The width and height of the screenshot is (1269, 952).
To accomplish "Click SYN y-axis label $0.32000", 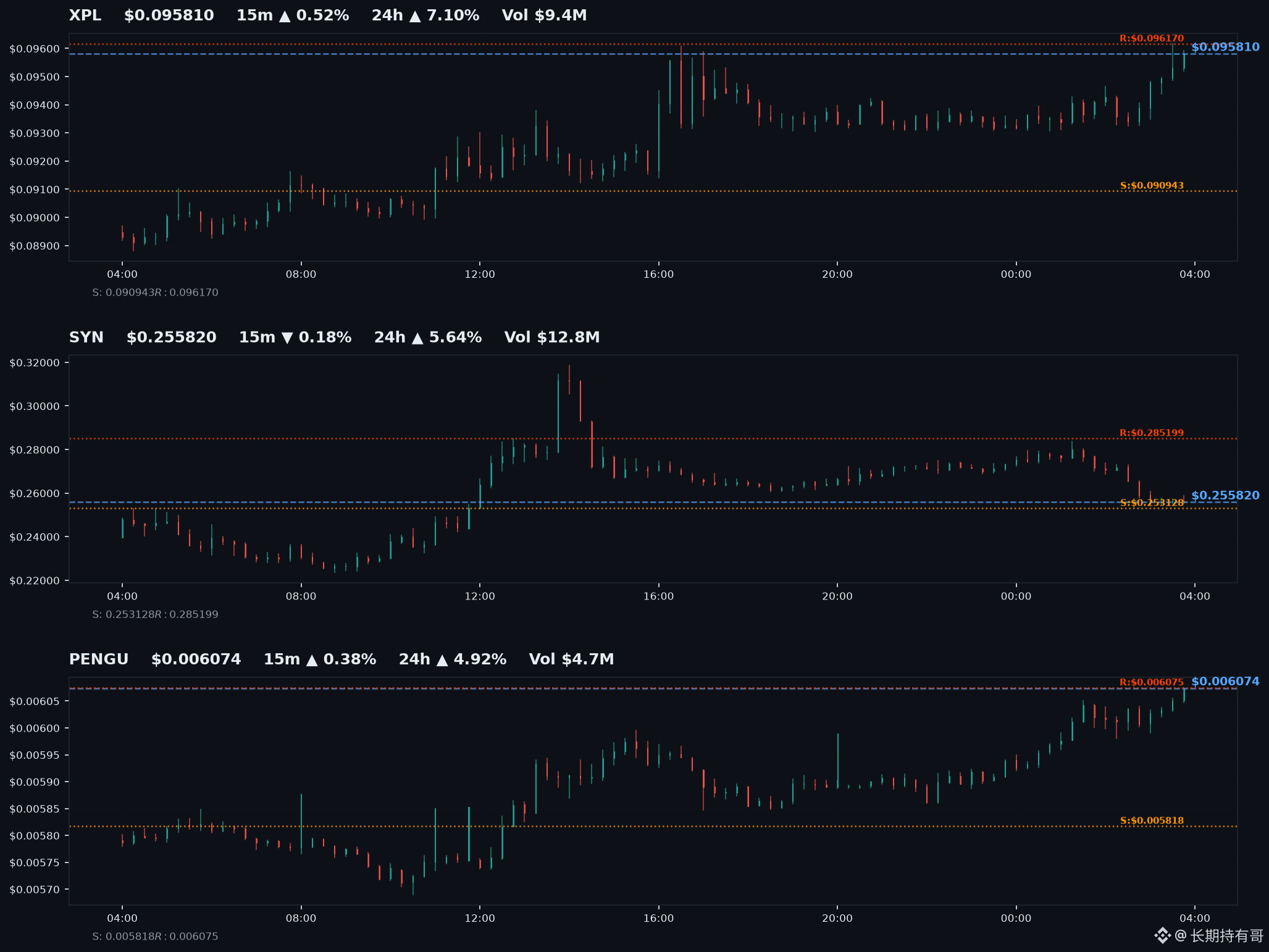I will click(x=35, y=362).
